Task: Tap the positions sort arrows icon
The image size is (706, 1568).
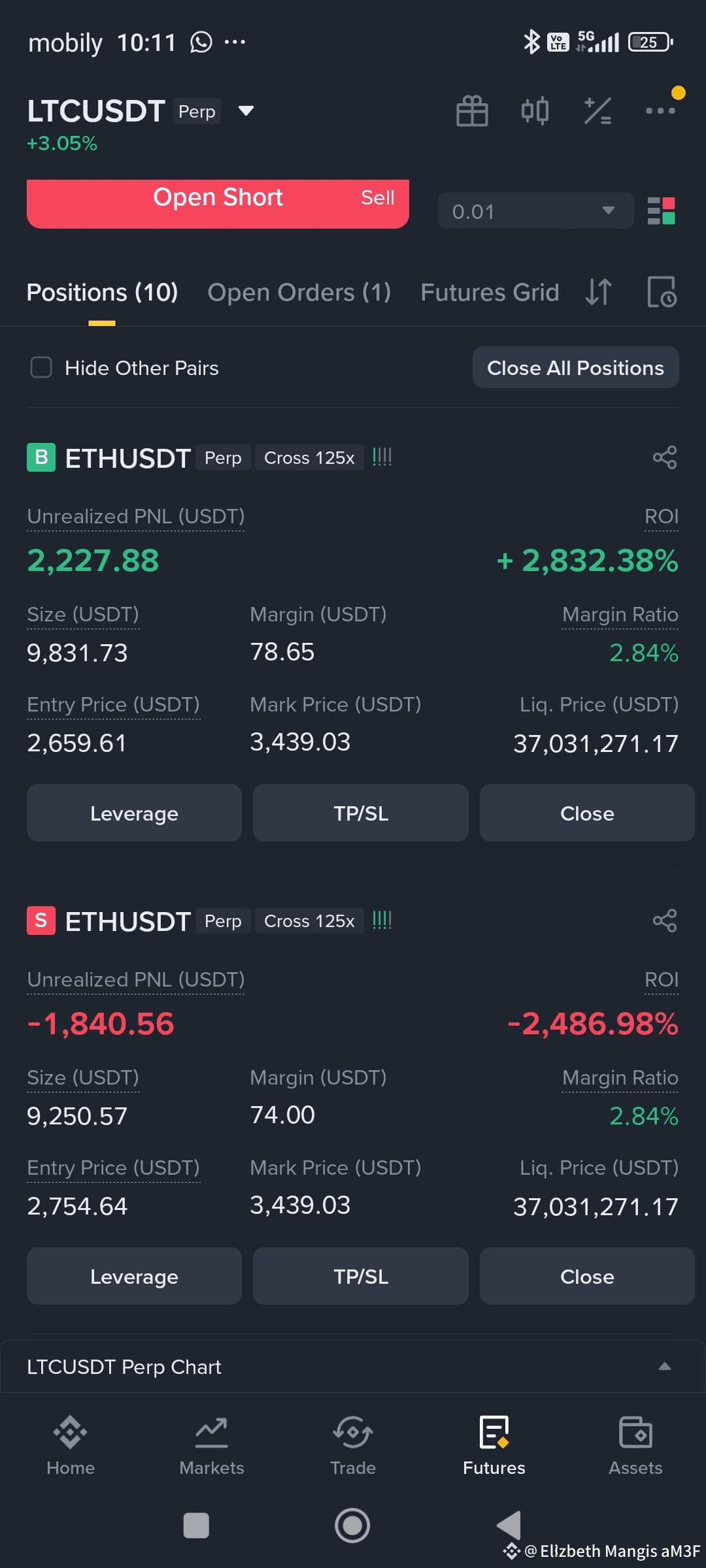Action: [598, 292]
